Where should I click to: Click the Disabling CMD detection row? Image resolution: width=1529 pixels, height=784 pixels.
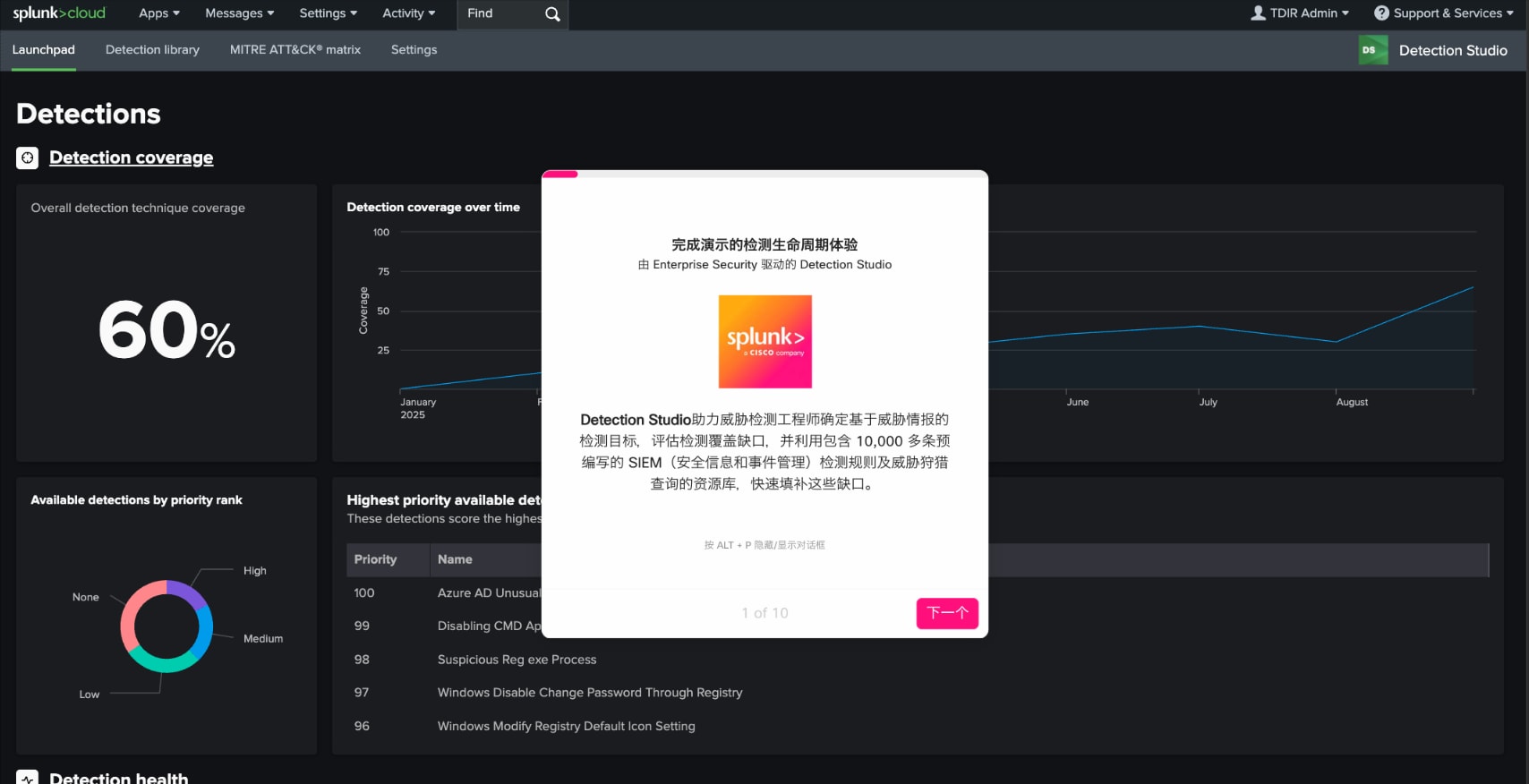489,626
